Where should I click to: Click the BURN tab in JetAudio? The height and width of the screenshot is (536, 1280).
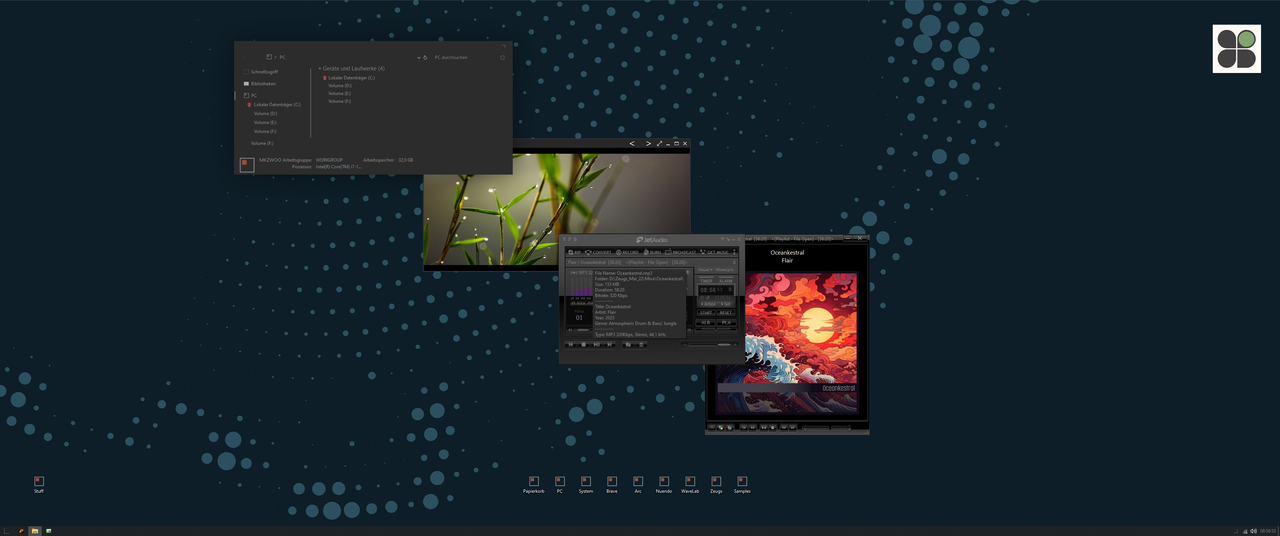[x=652, y=252]
